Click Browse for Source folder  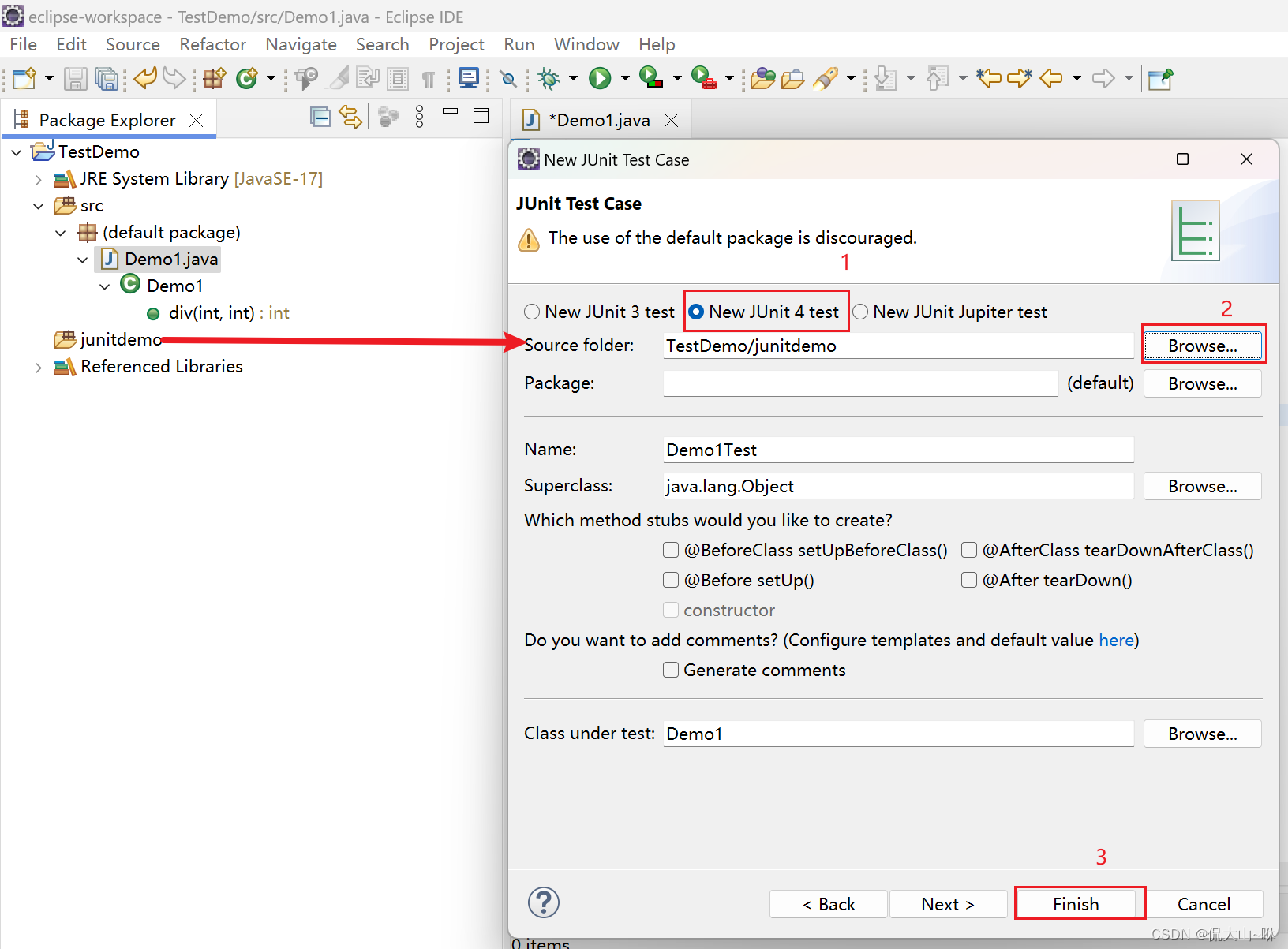pos(1203,346)
